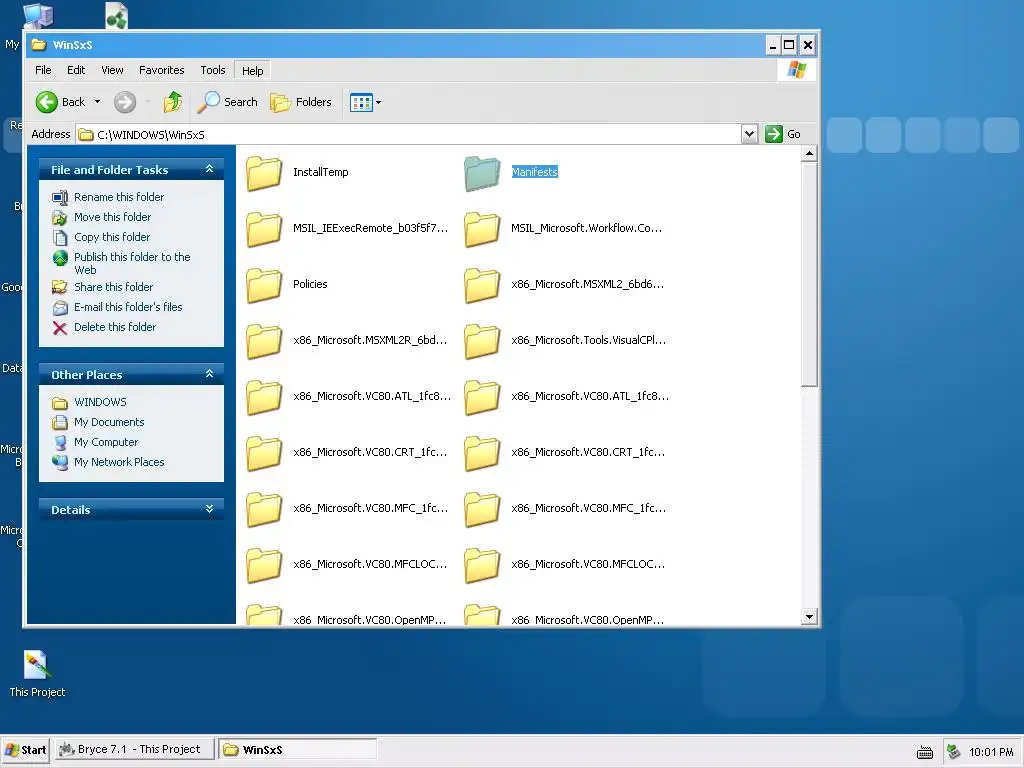Click the Start button
The width and height of the screenshot is (1024, 768).
25,750
